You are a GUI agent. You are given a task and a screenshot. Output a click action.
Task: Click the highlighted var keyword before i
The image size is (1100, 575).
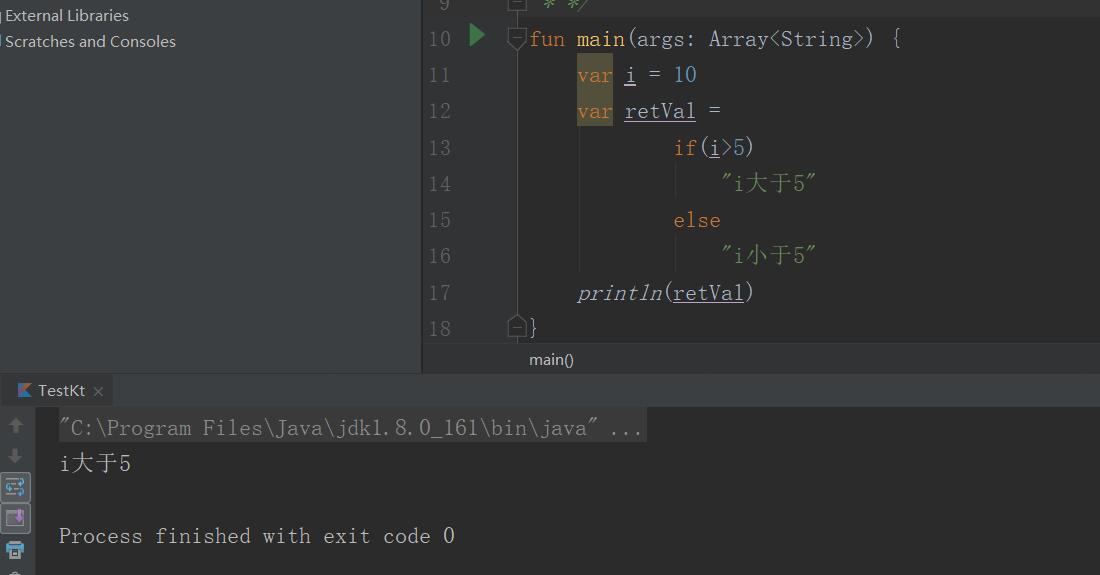595,74
